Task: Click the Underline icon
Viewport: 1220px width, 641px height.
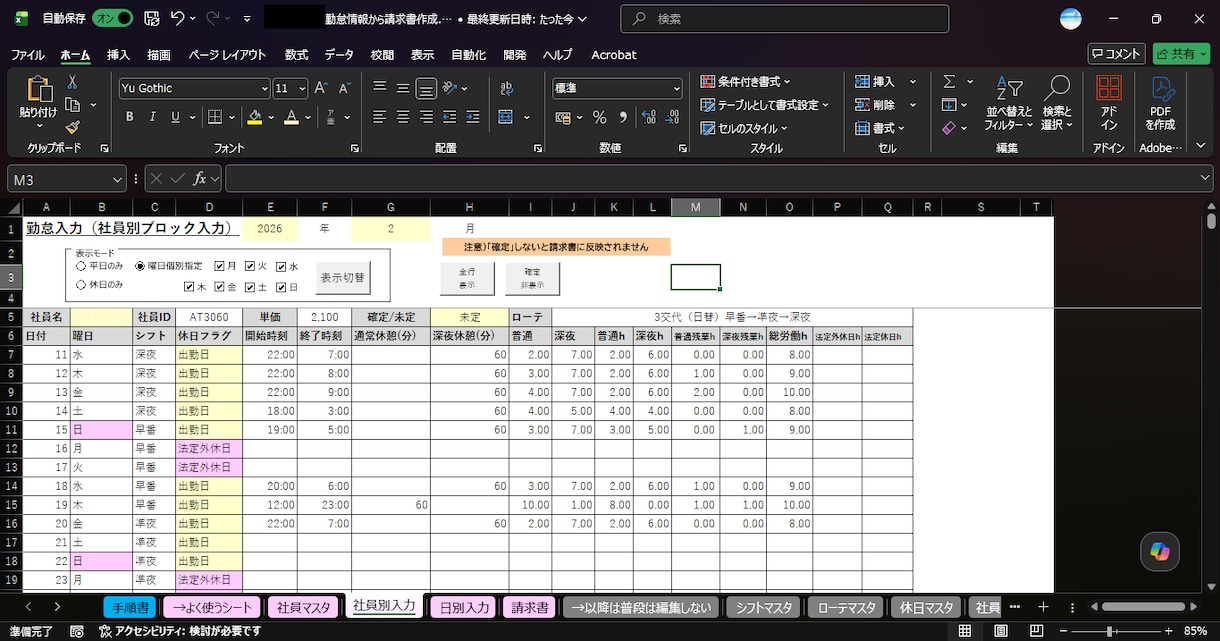Action: 175,117
